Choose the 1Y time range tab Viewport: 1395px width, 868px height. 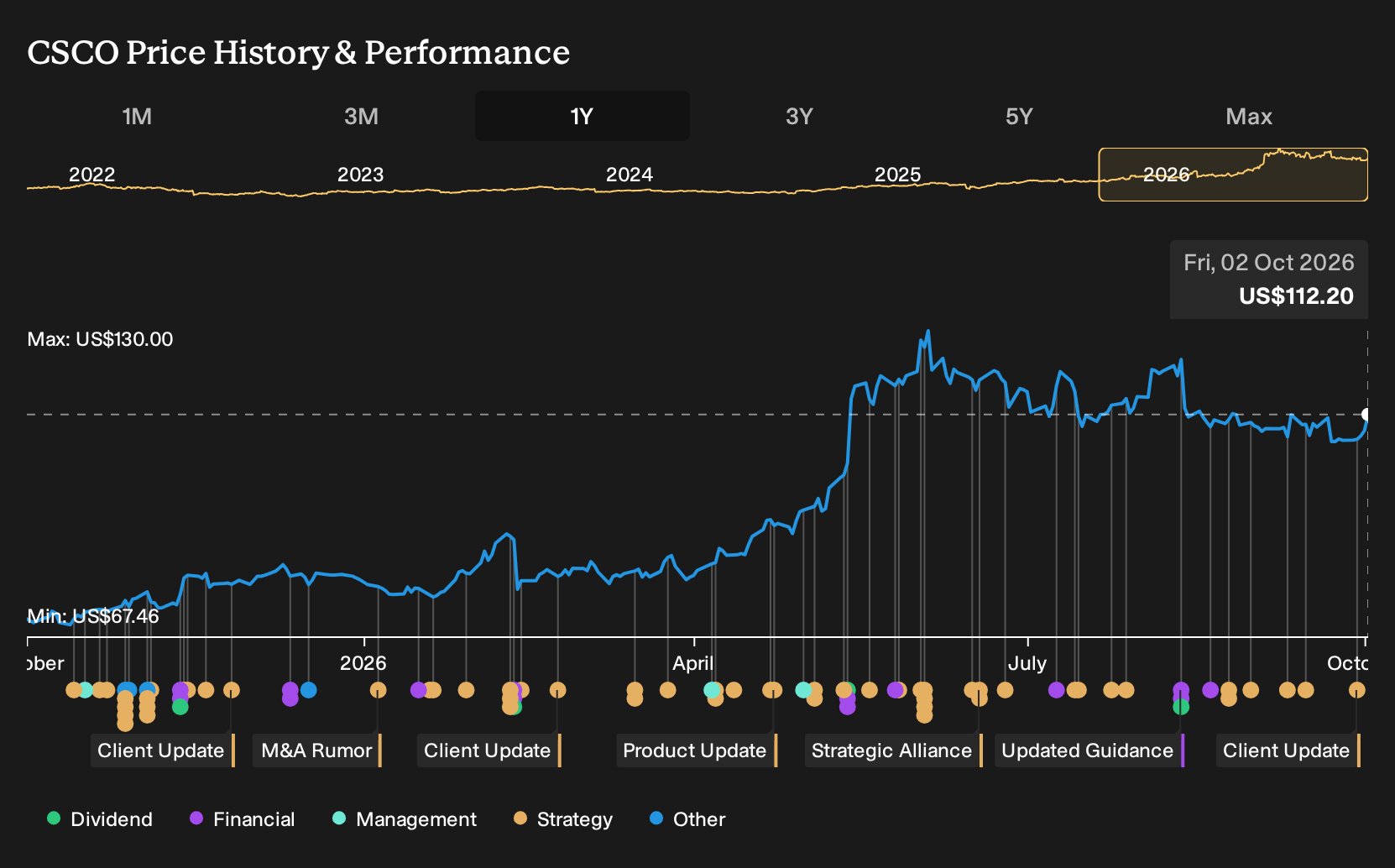click(583, 116)
